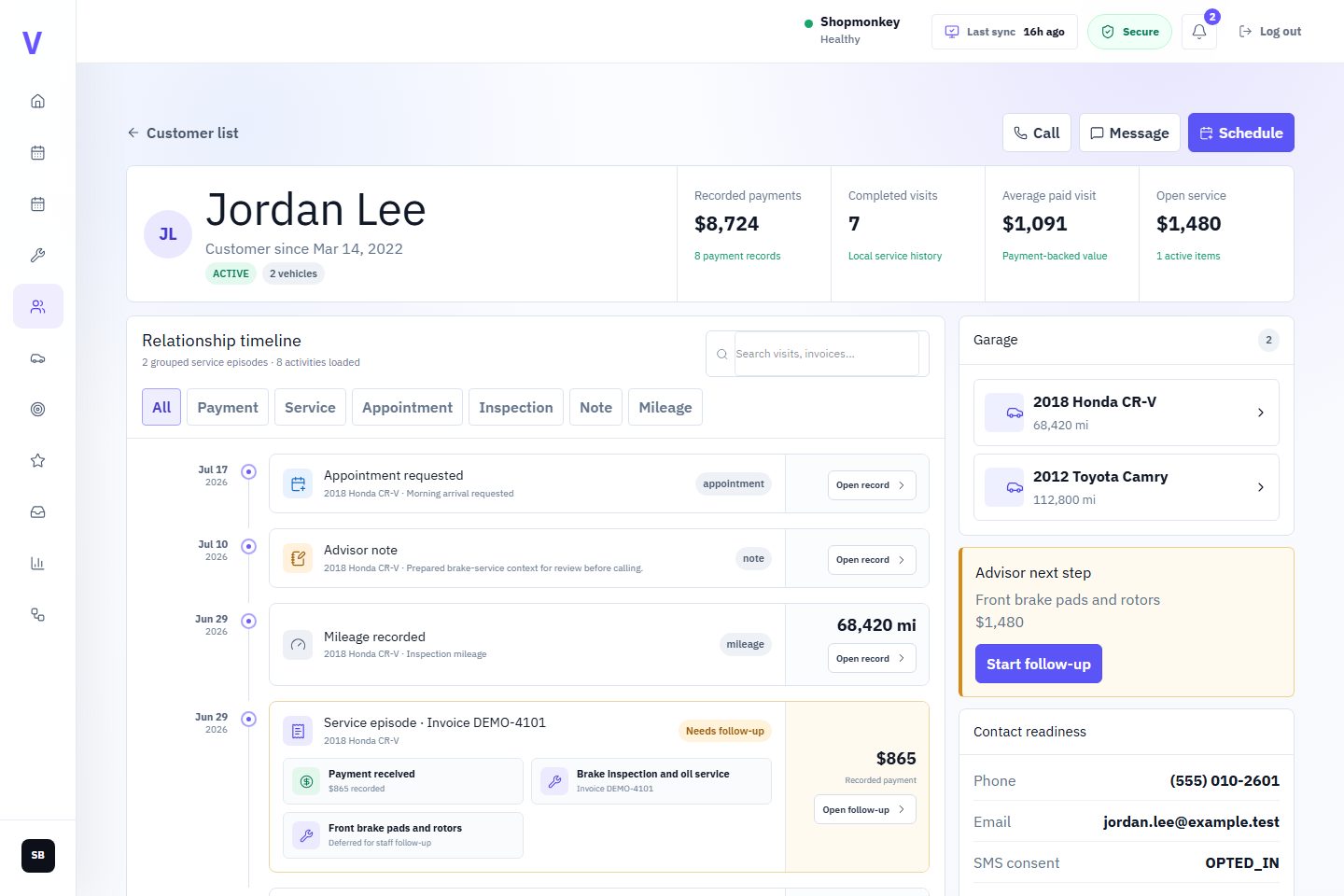This screenshot has height=896, width=1344.
Task: Click the Appointment requested calendar icon
Action: click(x=298, y=483)
